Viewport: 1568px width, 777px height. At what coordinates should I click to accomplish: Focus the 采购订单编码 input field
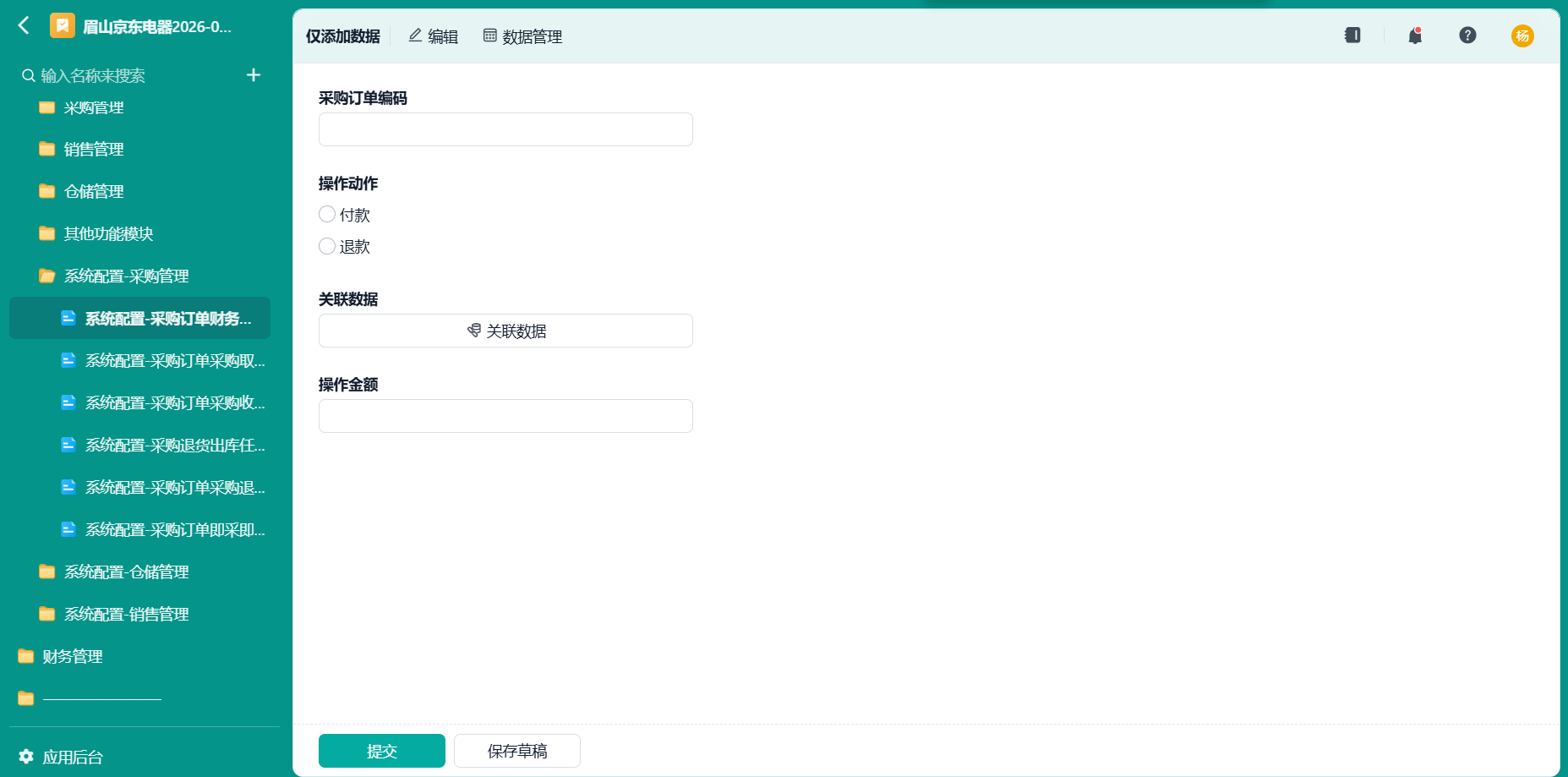coord(505,129)
